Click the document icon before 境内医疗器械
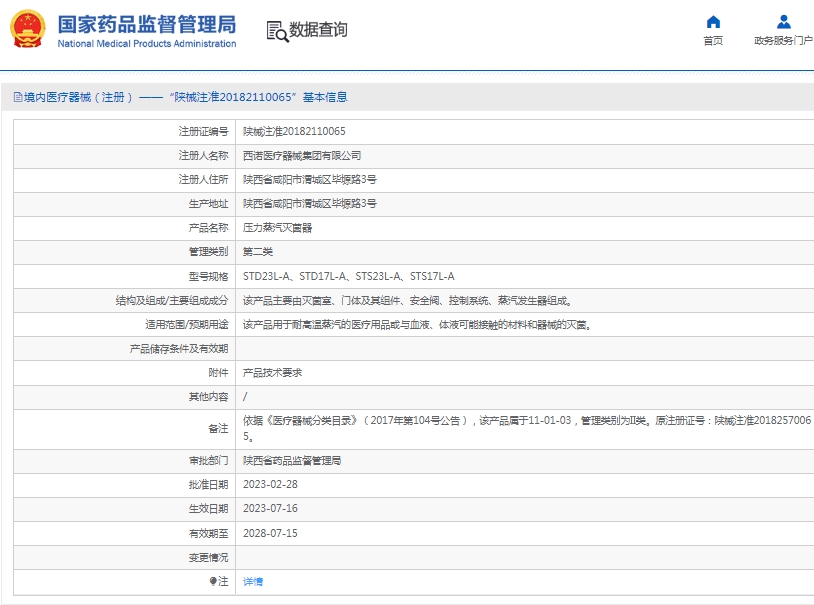814x605 pixels. [x=18, y=97]
